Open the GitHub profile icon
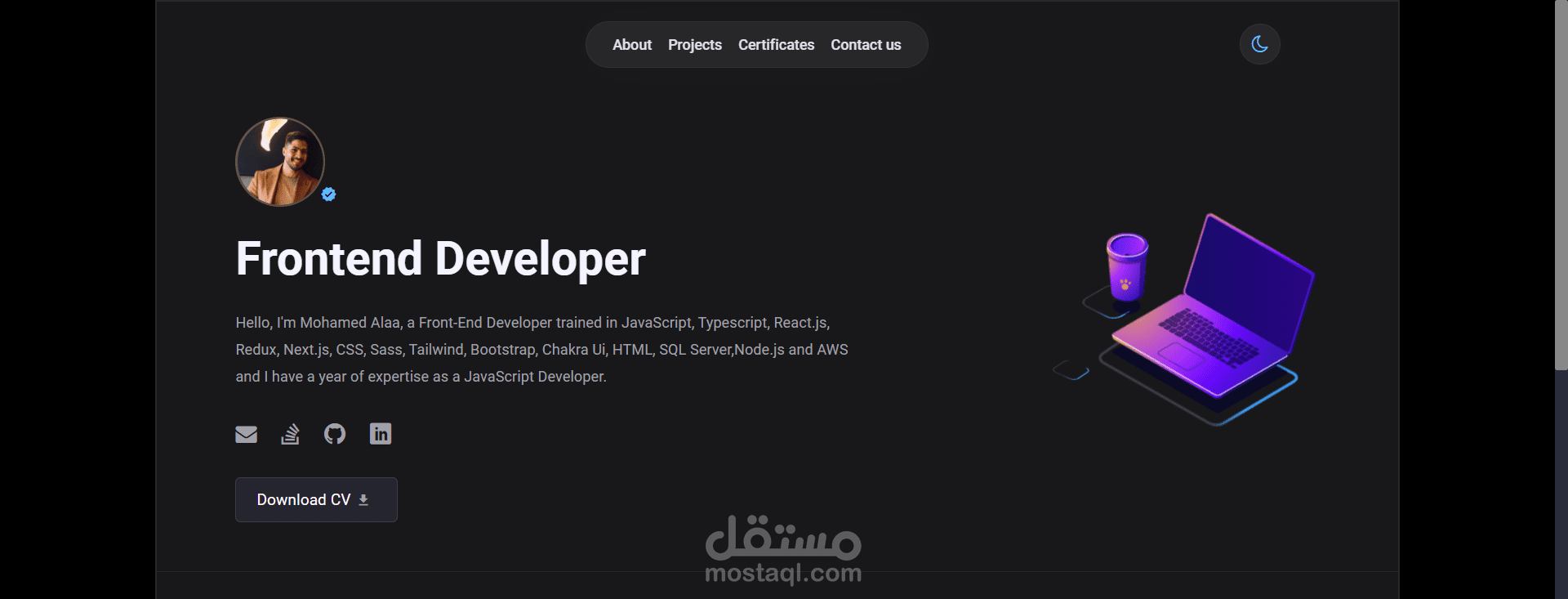The height and width of the screenshot is (599, 1568). coord(335,434)
